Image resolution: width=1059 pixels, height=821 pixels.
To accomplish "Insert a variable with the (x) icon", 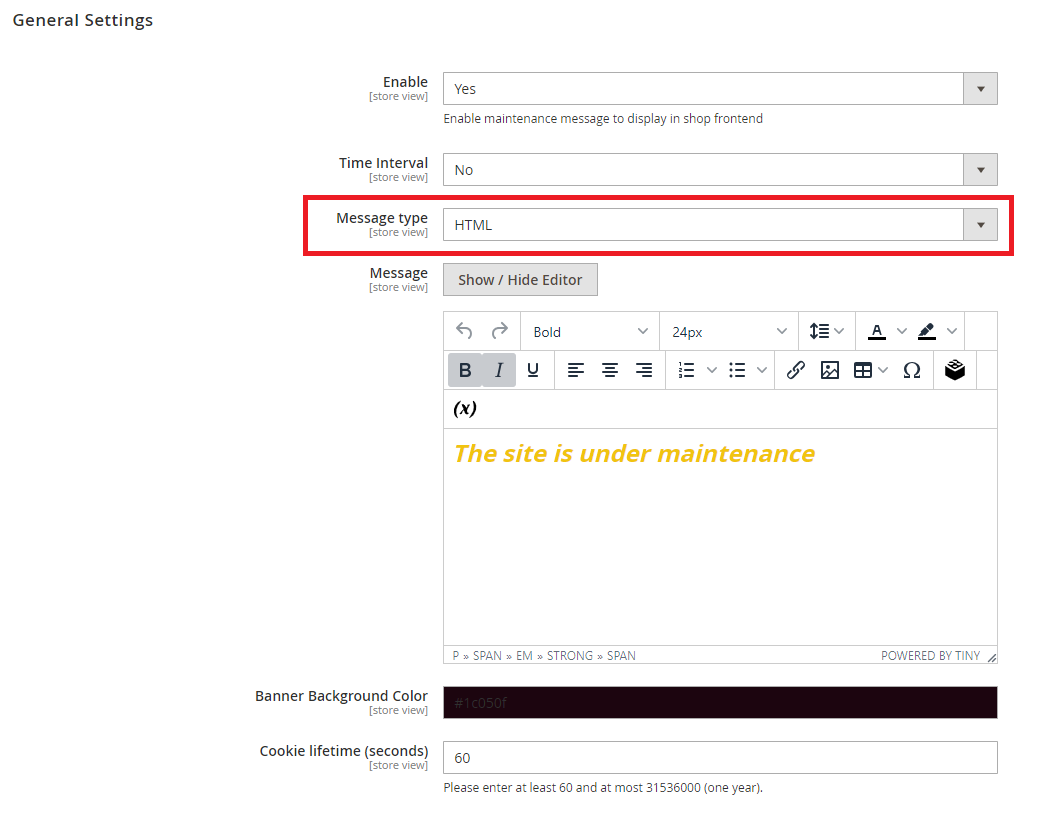I will coord(465,408).
